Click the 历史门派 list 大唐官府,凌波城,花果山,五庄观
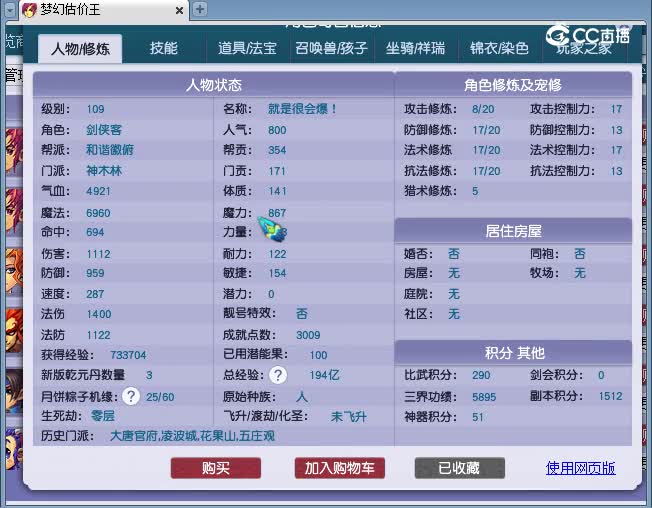652x508 pixels. (192, 436)
